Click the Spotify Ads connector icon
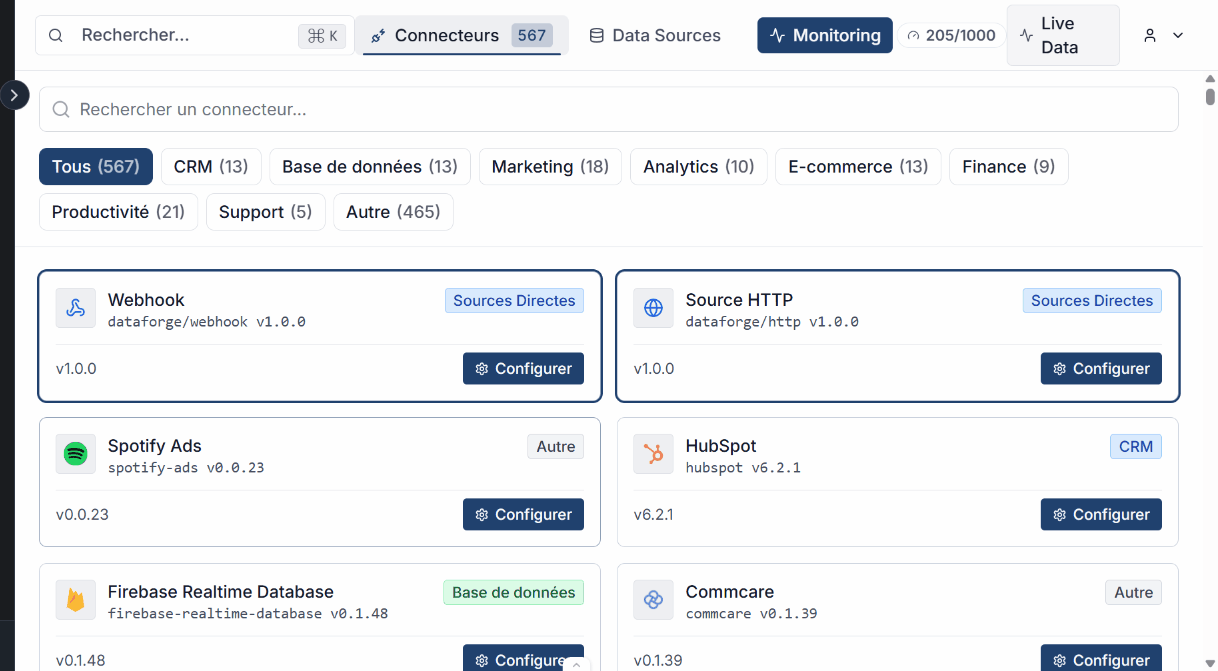 coord(75,454)
